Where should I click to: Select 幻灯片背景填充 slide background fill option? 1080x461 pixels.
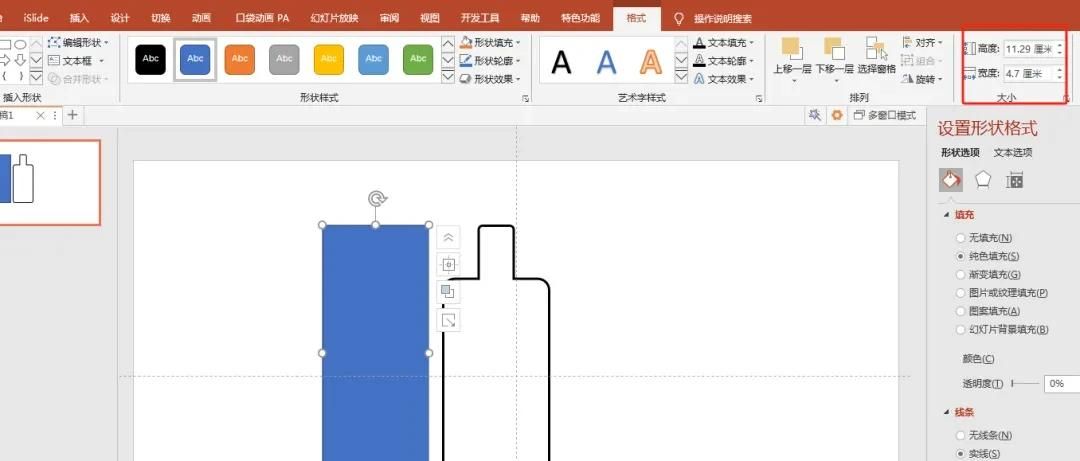pos(1002,330)
